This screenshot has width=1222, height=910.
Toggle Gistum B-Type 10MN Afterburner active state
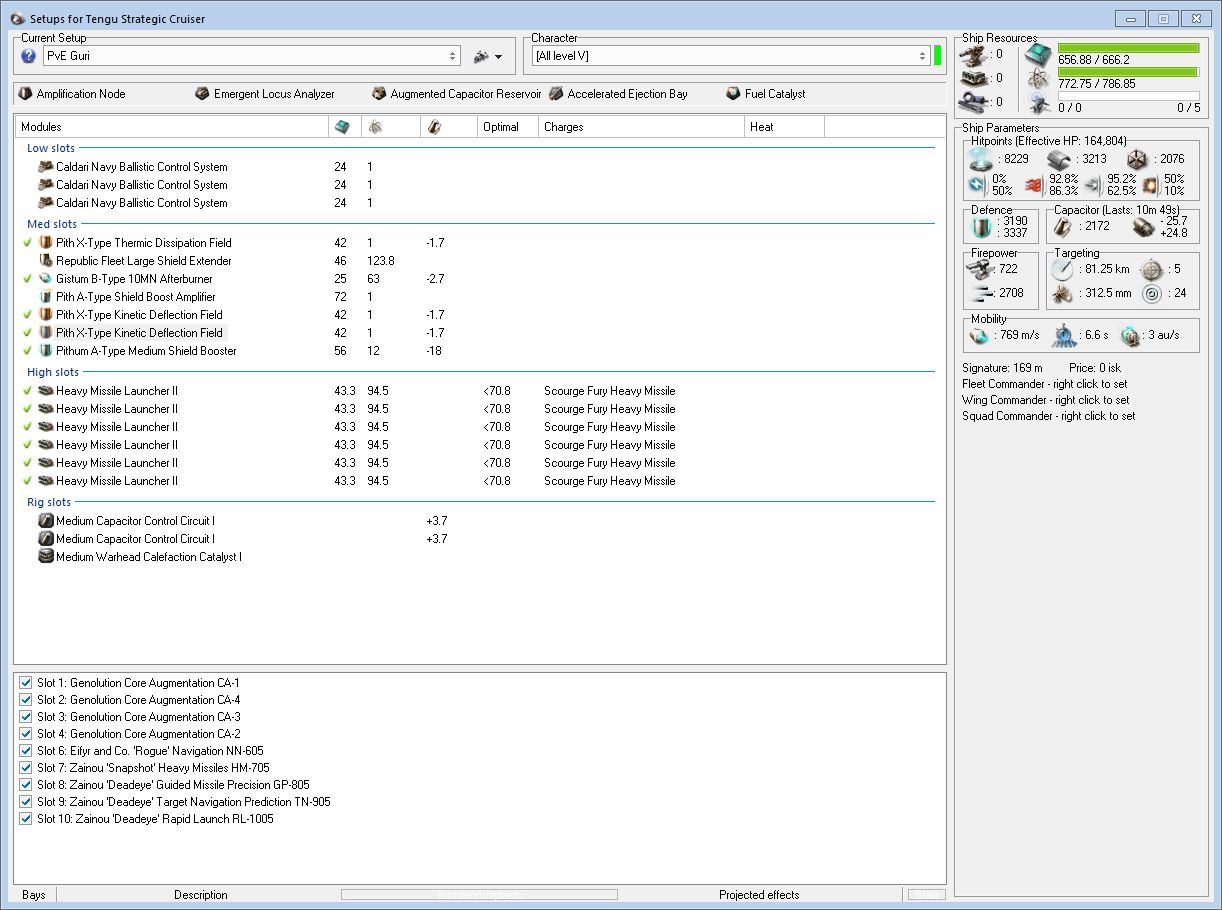[x=28, y=279]
